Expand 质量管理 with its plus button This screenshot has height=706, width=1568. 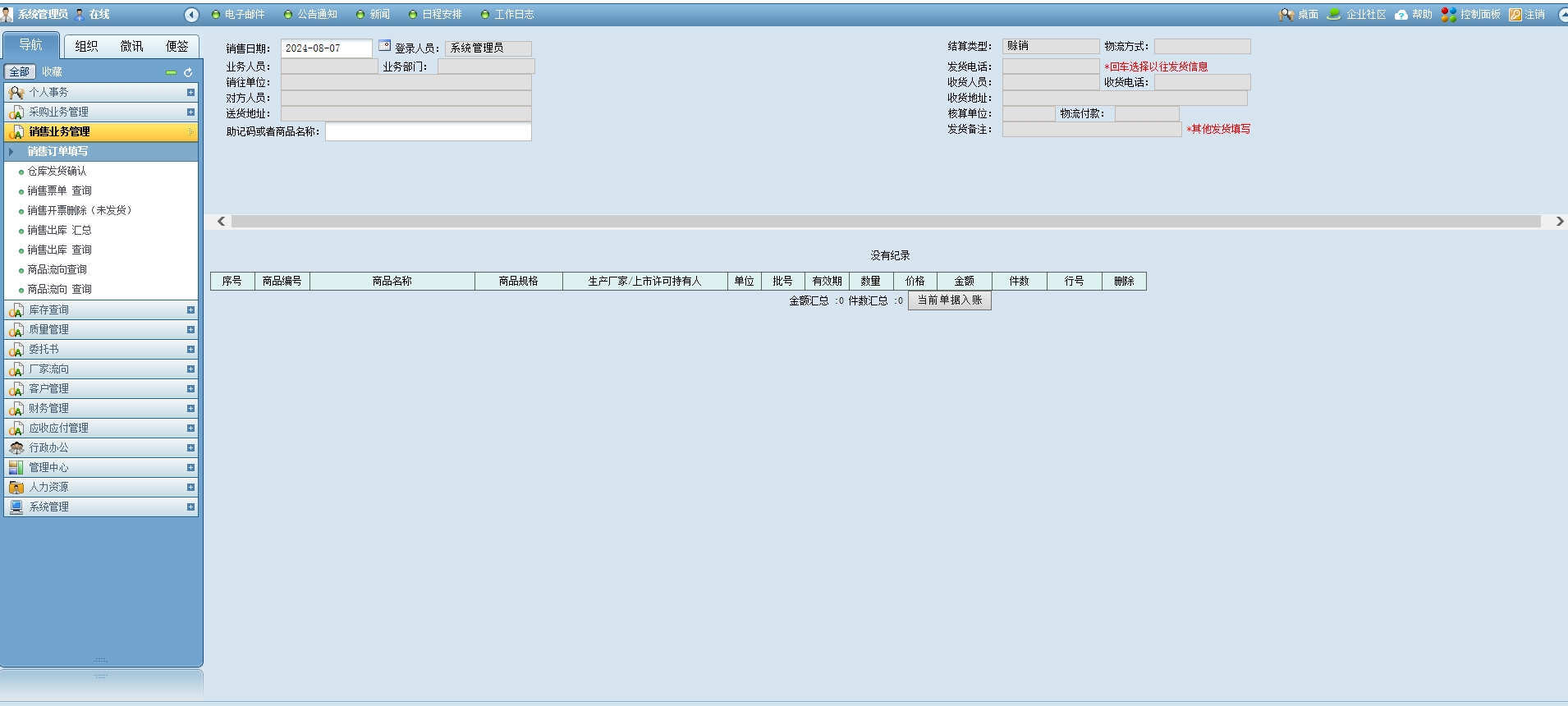[190, 330]
